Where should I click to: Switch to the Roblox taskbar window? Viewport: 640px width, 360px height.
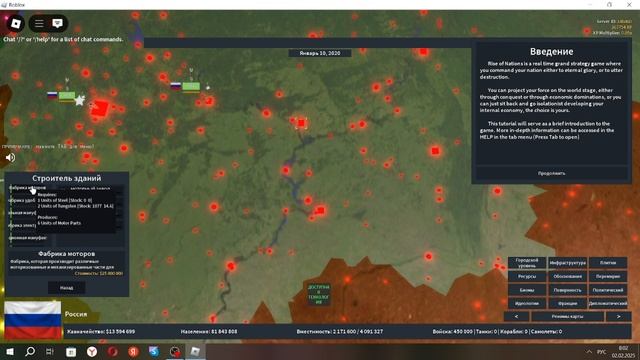pos(195,351)
